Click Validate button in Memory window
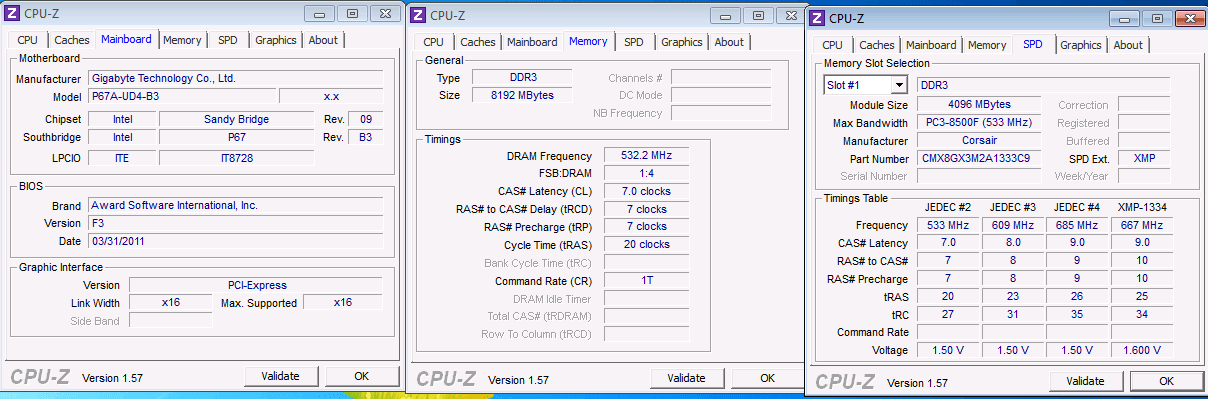 coord(687,378)
